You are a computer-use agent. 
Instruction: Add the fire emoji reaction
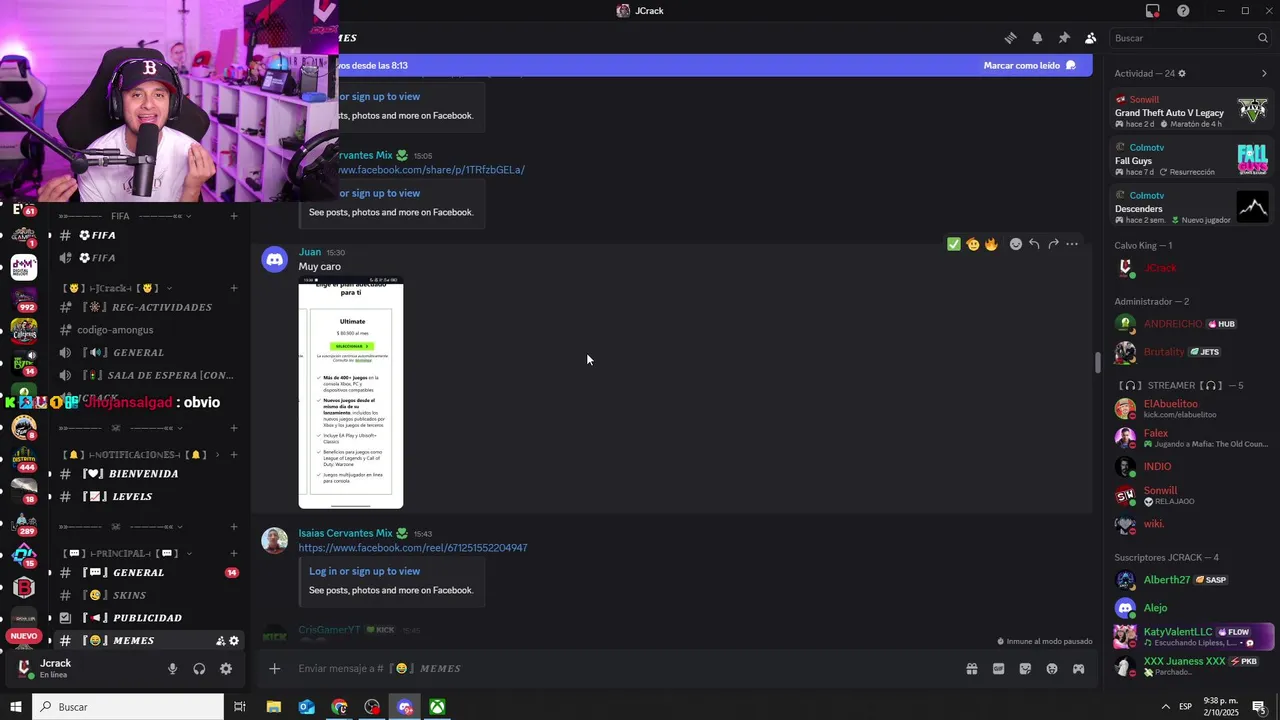tap(991, 244)
